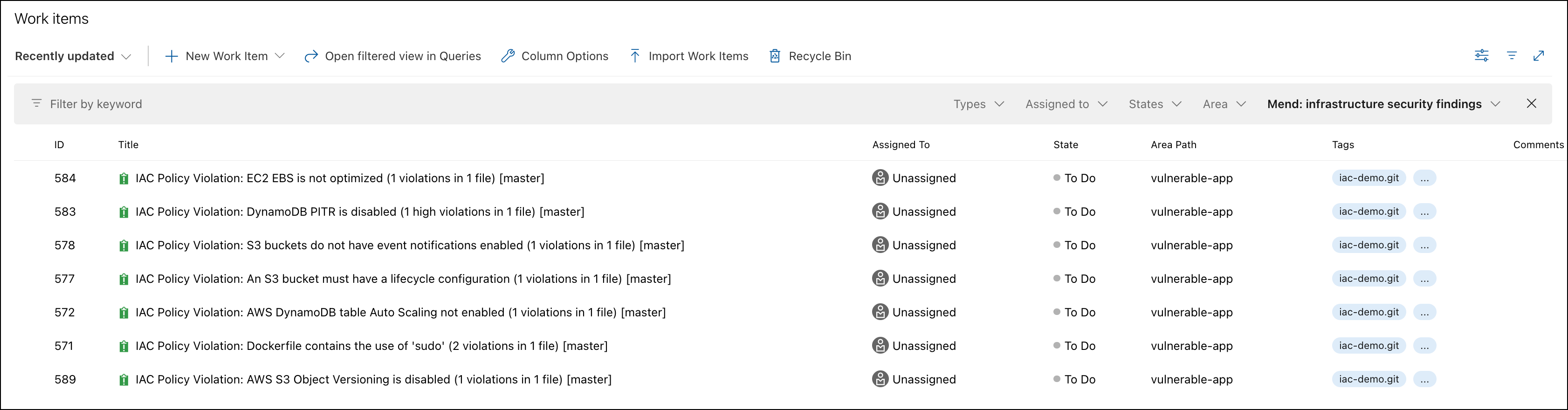Screen dimensions: 1568x410
Task: Open the Types filter dropdown
Action: click(978, 104)
